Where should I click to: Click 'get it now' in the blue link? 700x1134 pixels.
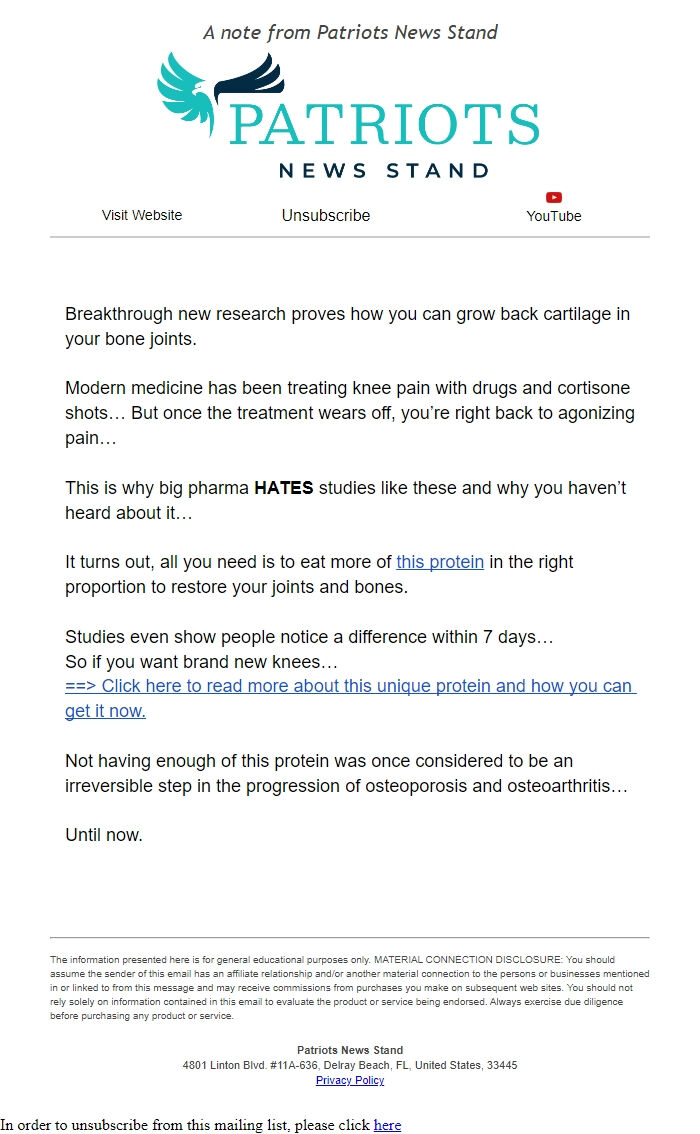pos(104,710)
